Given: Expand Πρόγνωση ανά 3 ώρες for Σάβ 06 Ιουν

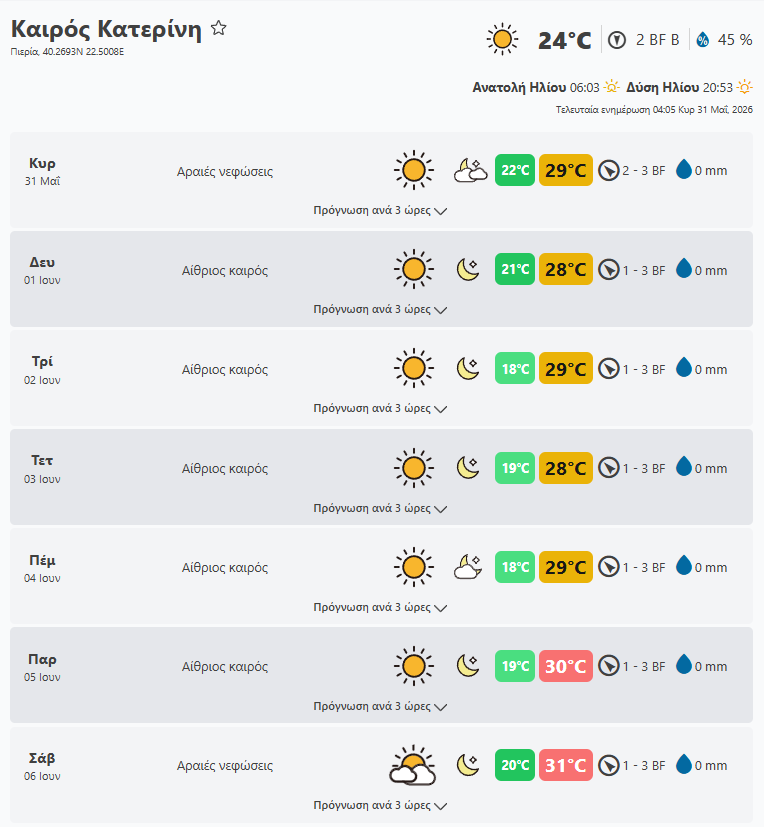Looking at the screenshot, I should (380, 805).
